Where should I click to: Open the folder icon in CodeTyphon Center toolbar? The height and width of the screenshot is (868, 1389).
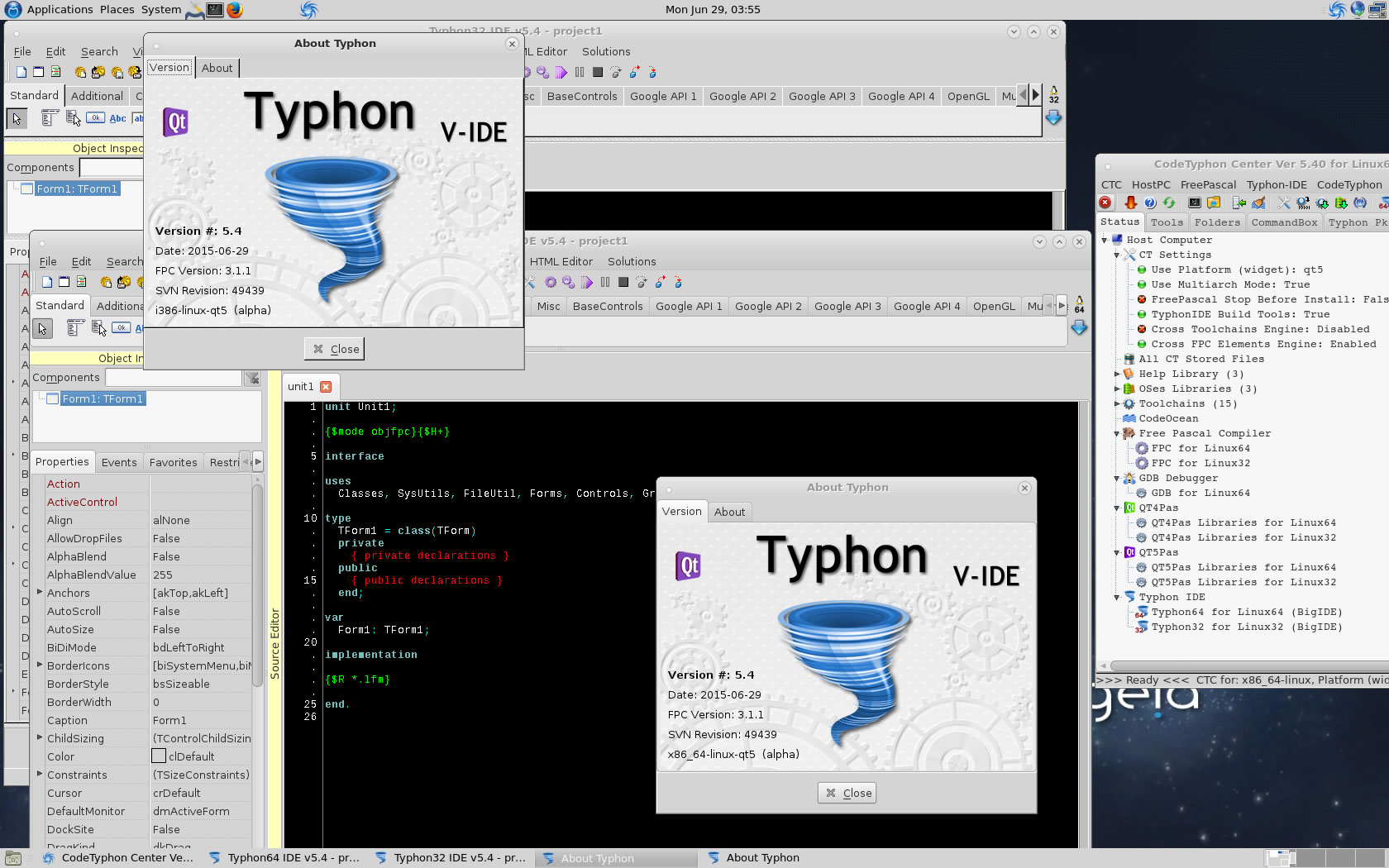coord(1214,203)
